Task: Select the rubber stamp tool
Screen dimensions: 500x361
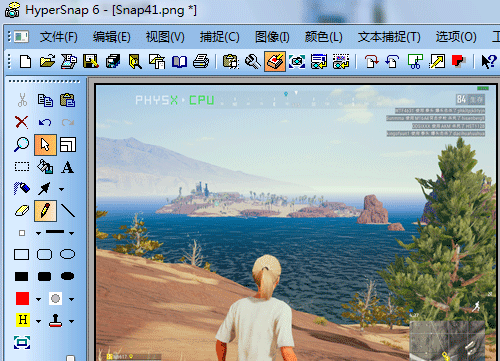Action: pos(55,320)
